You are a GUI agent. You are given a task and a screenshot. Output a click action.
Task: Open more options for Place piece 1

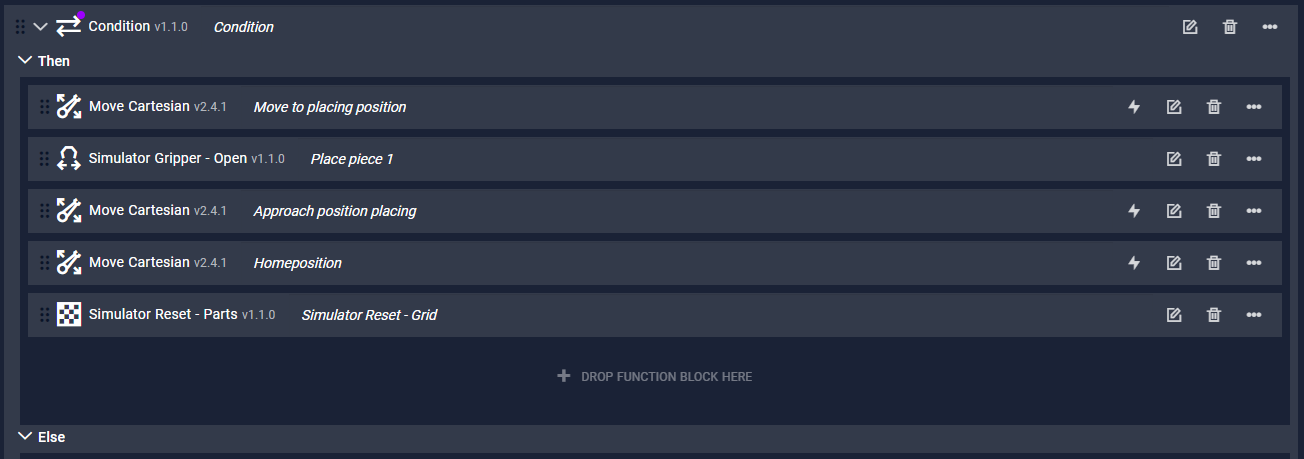pyautogui.click(x=1254, y=159)
